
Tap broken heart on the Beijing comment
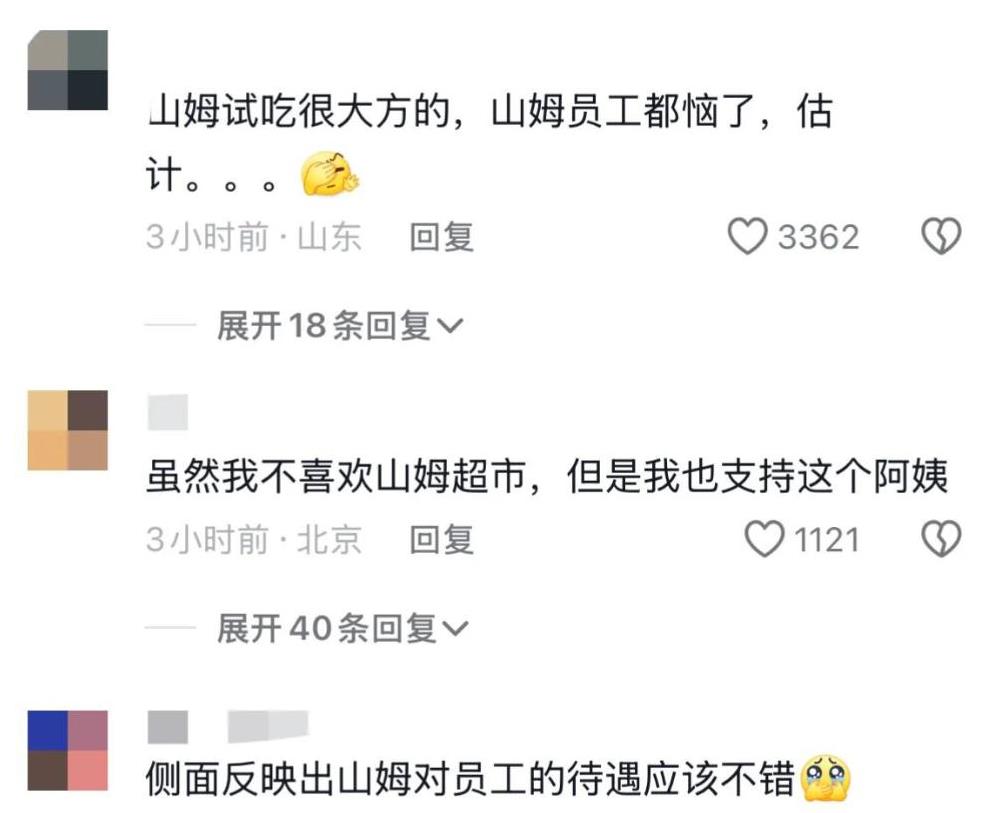click(x=941, y=539)
